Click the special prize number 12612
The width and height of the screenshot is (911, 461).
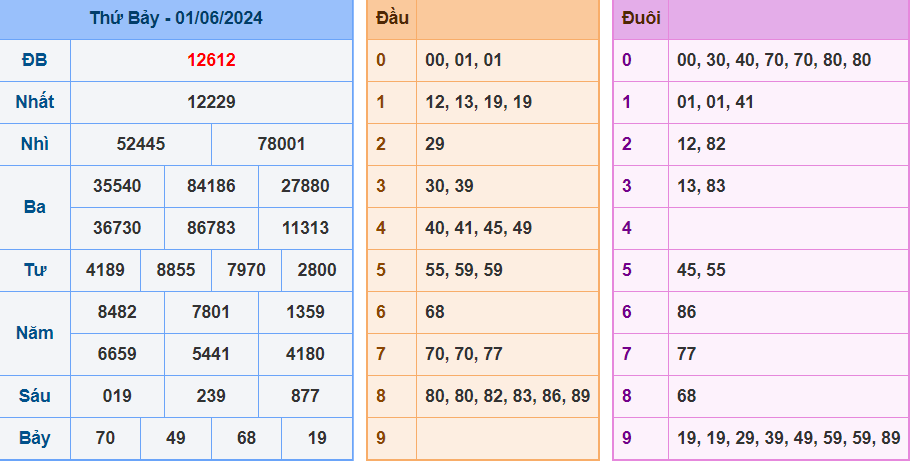coord(211,60)
